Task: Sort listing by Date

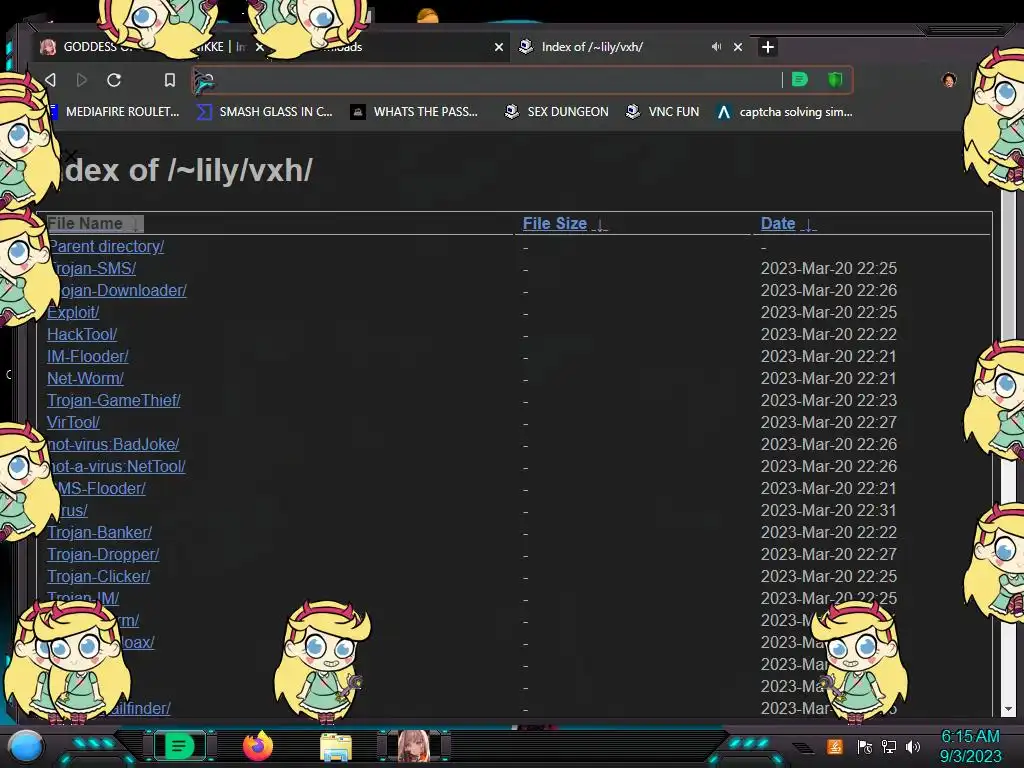Action: tap(788, 223)
